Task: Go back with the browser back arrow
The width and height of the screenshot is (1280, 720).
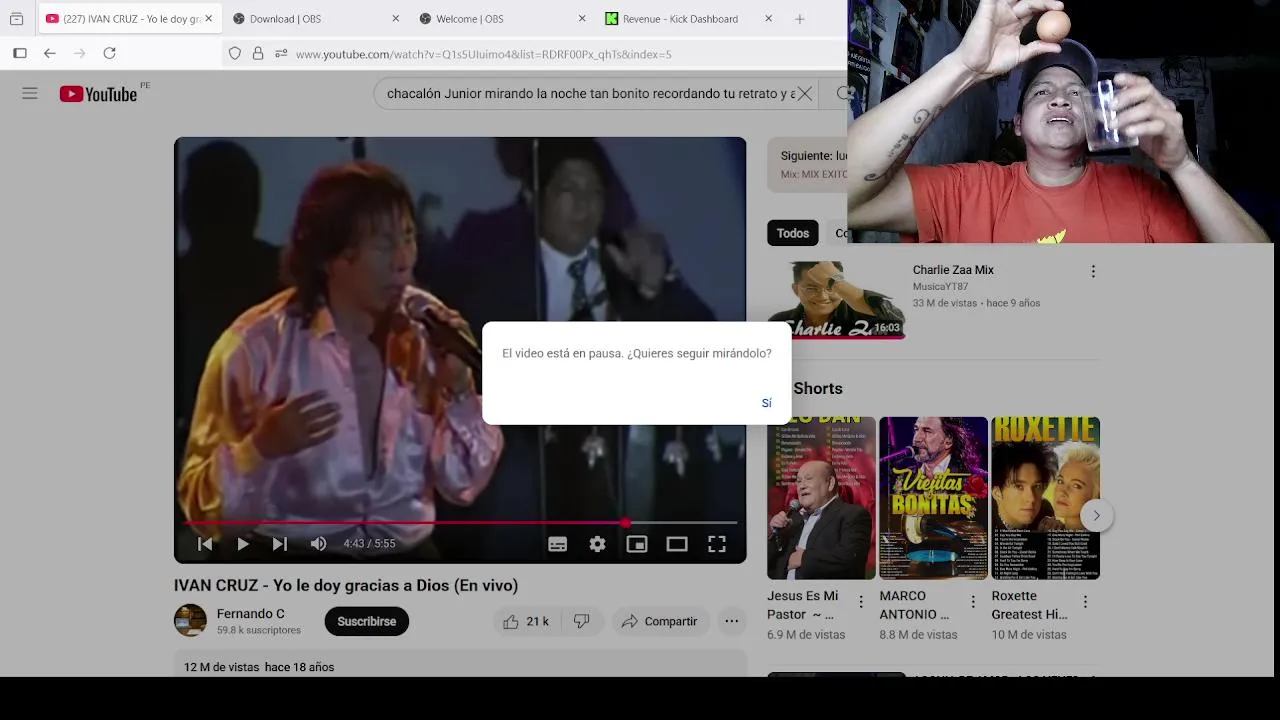Action: (50, 53)
